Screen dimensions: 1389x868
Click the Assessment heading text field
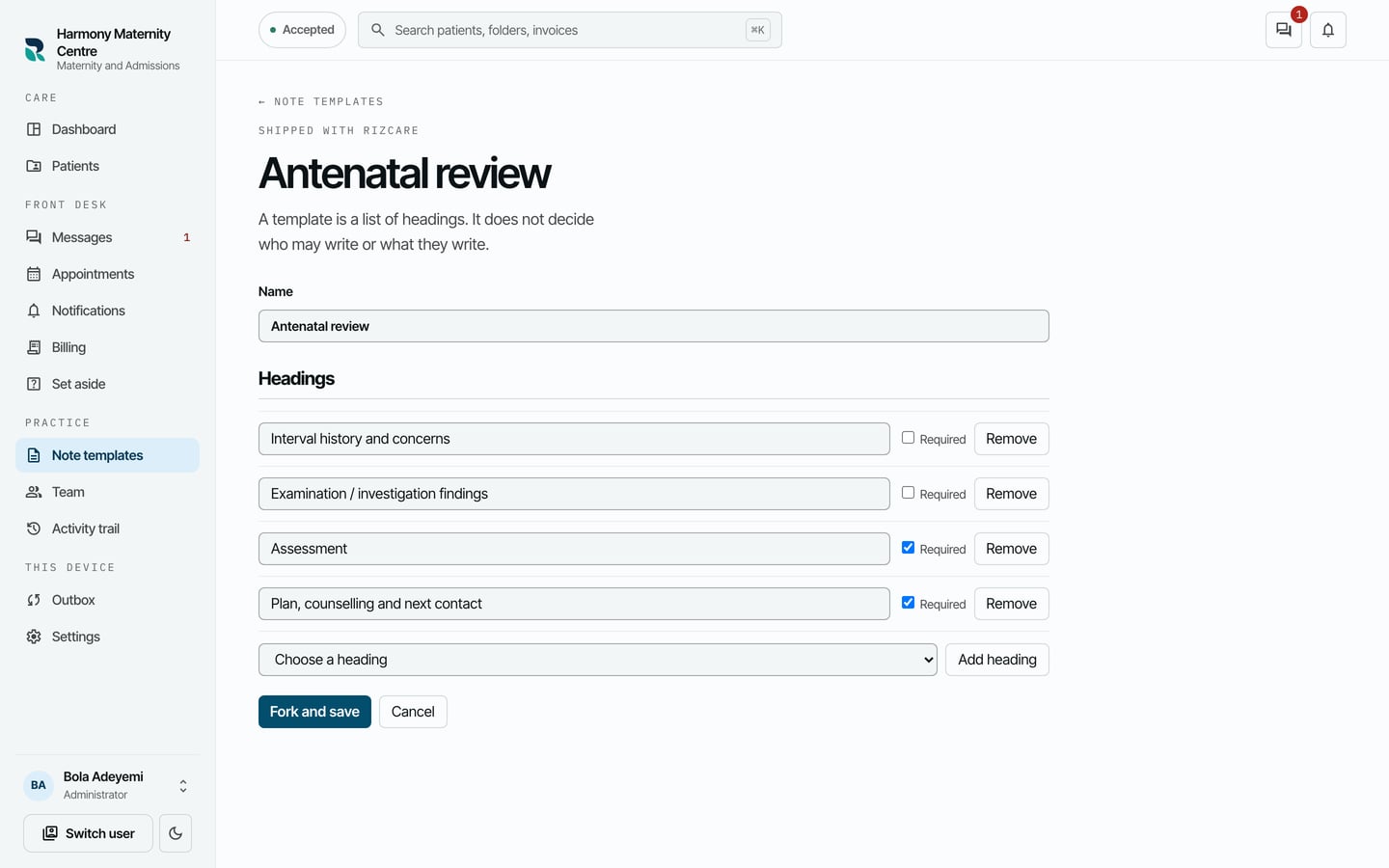(x=574, y=549)
